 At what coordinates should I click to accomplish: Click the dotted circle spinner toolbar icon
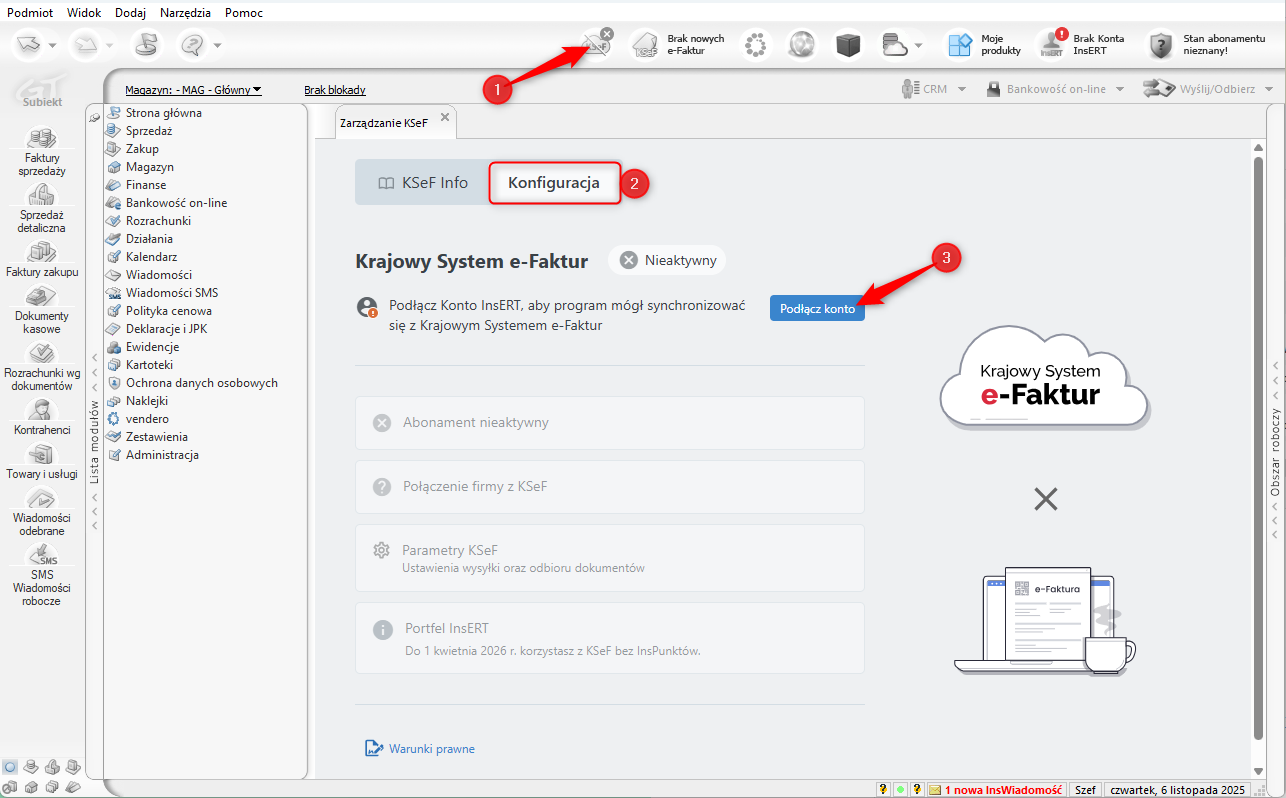pyautogui.click(x=755, y=45)
